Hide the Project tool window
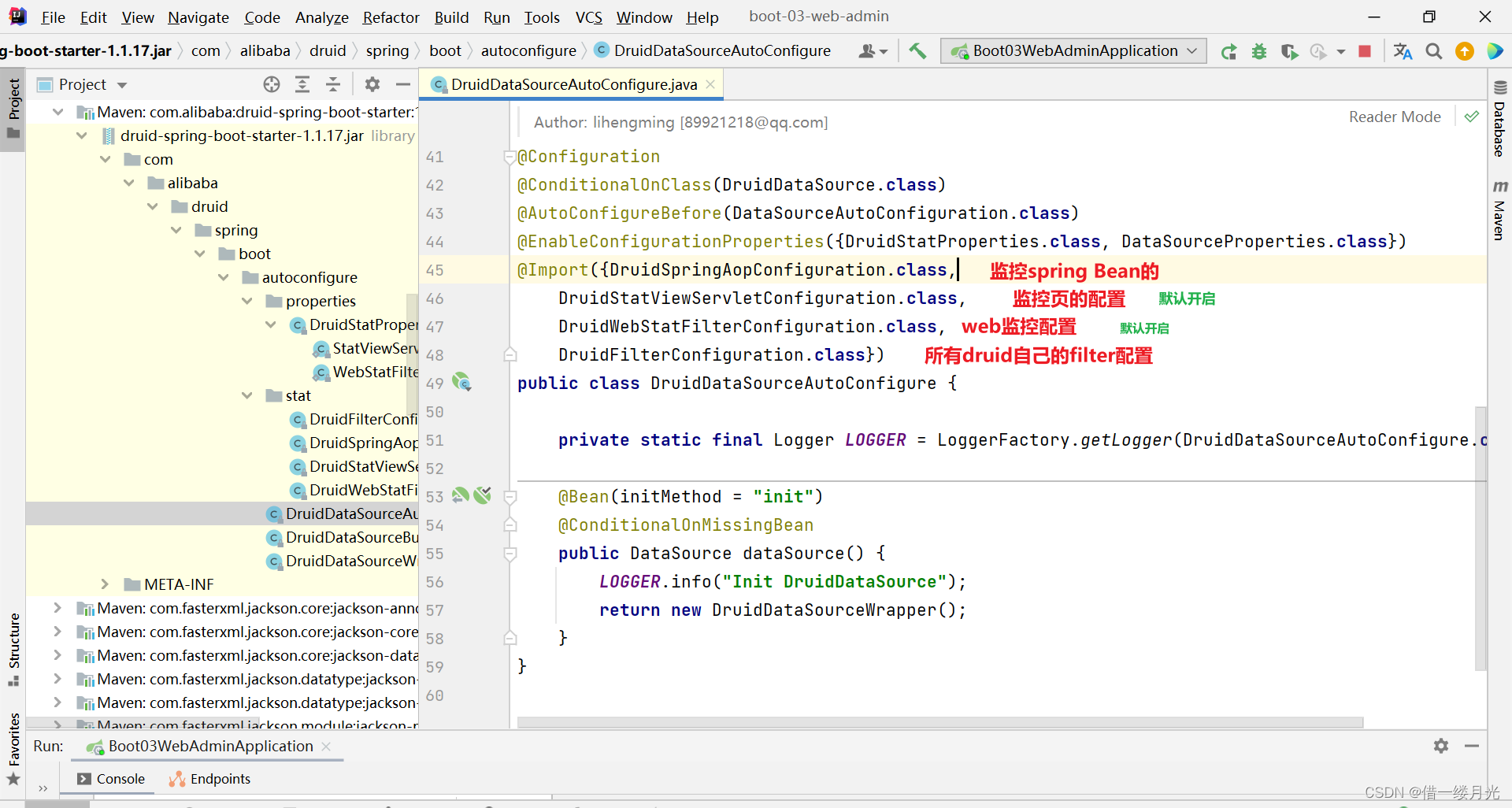This screenshot has width=1512, height=808. [x=403, y=84]
